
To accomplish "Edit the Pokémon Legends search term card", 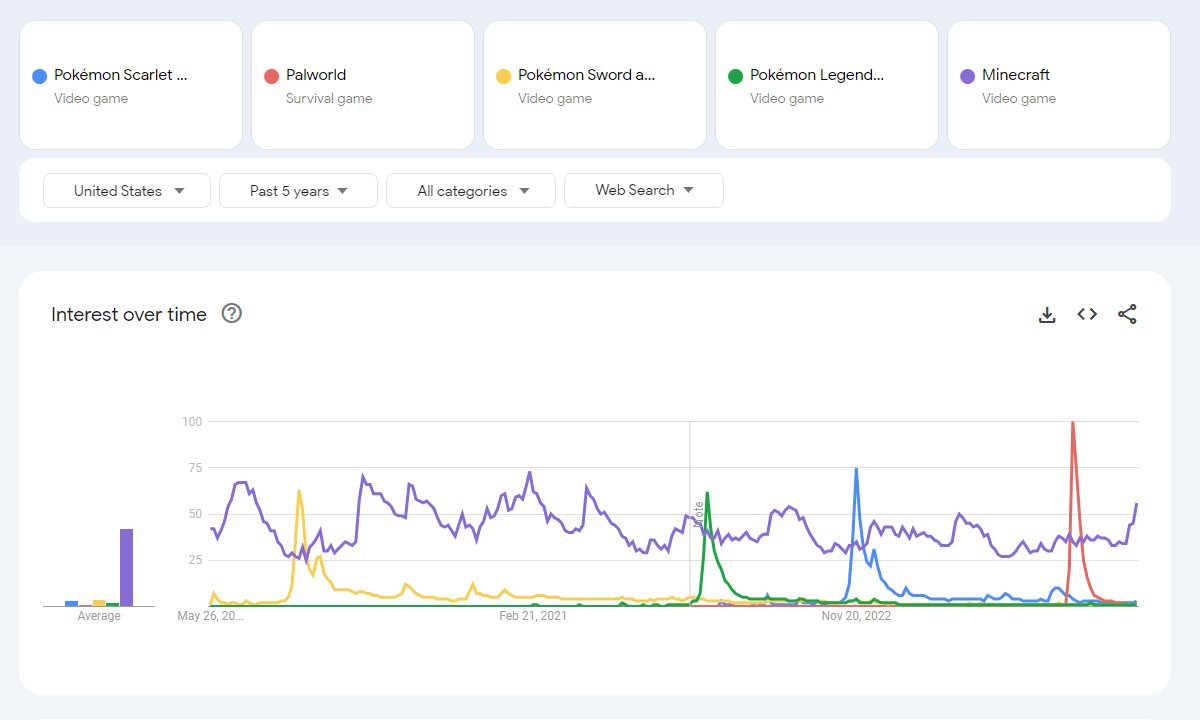I will (x=827, y=85).
